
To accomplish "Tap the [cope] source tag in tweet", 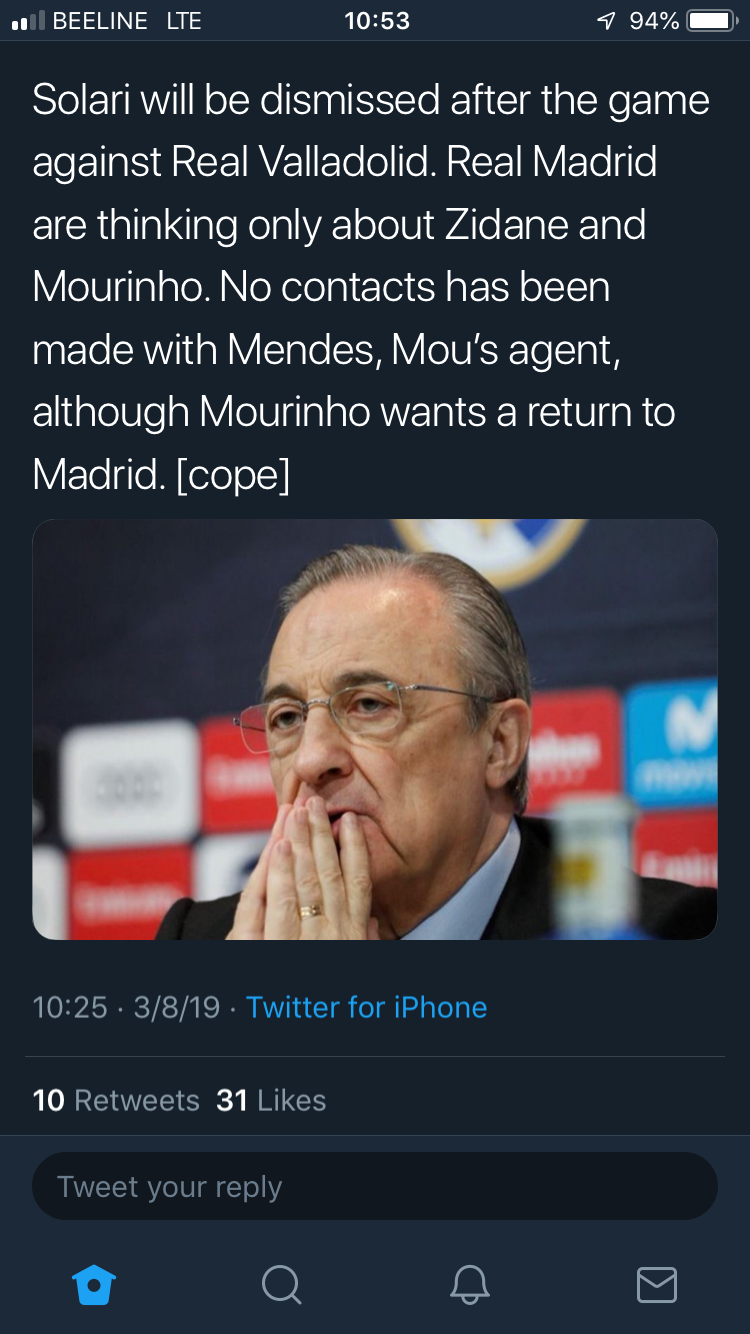I will (233, 474).
